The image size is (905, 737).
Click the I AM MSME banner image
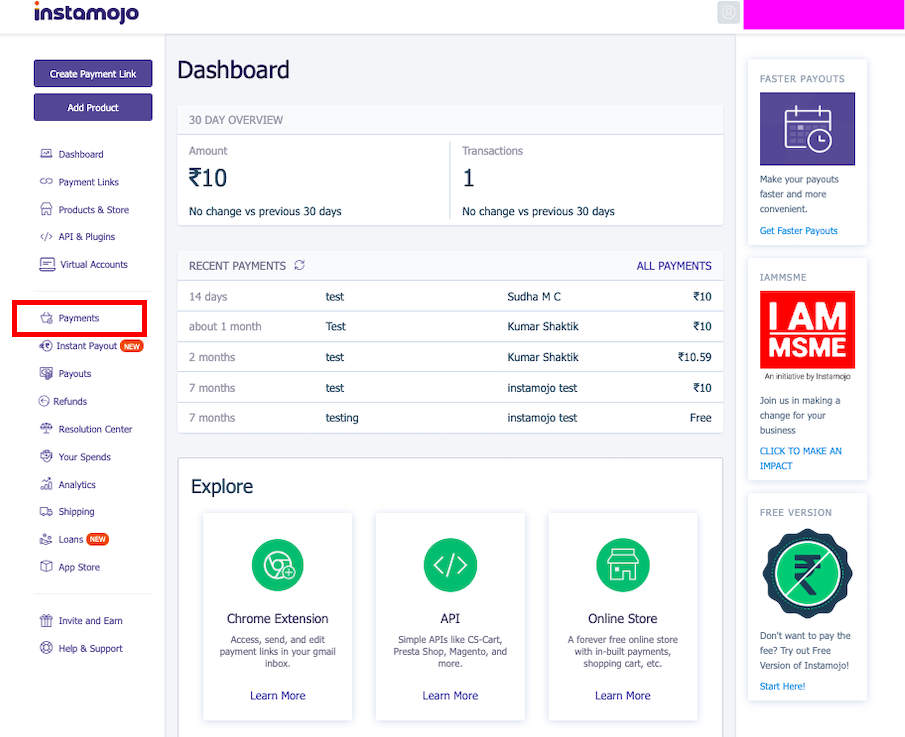coord(807,330)
